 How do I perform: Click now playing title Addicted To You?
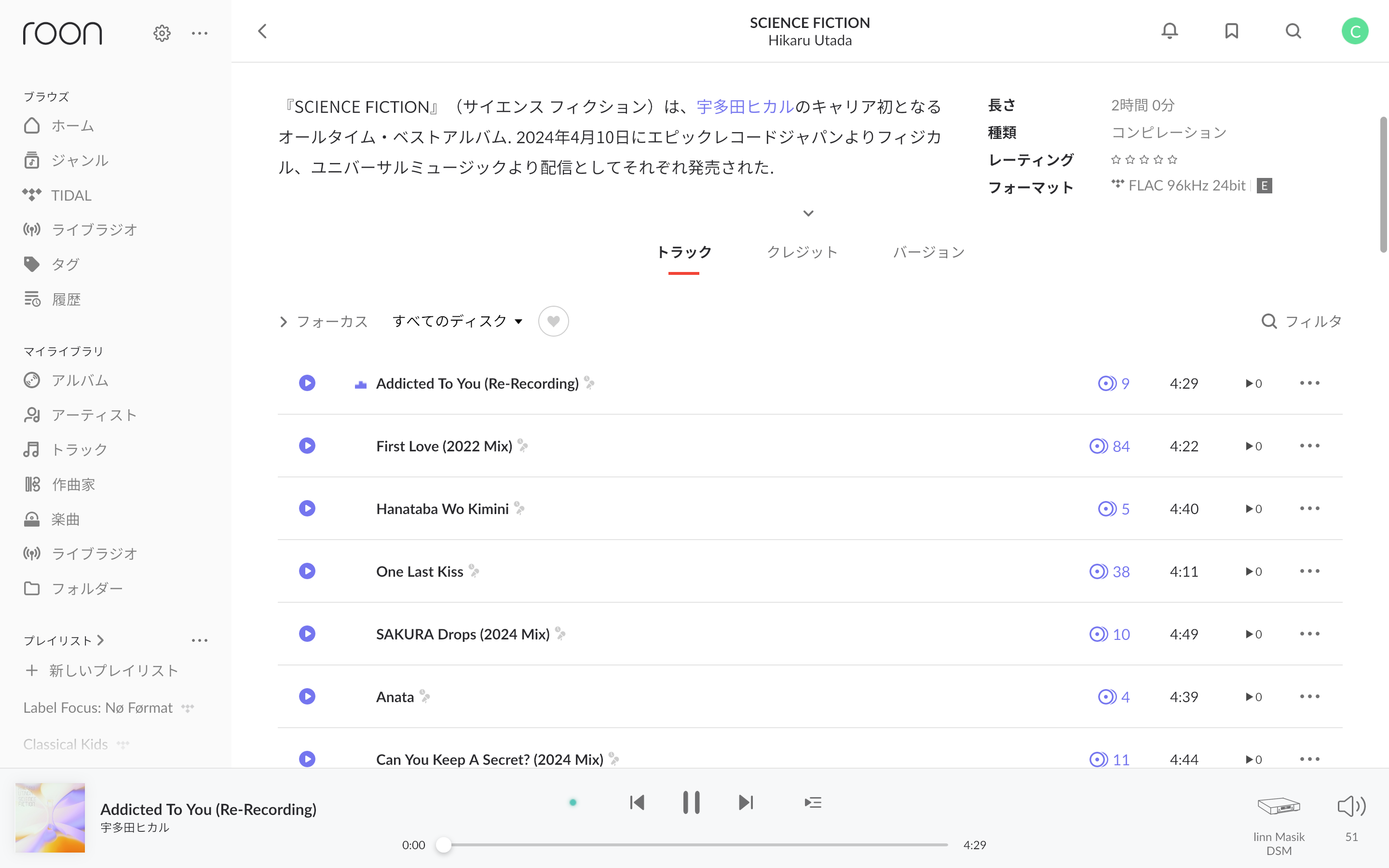click(x=208, y=809)
